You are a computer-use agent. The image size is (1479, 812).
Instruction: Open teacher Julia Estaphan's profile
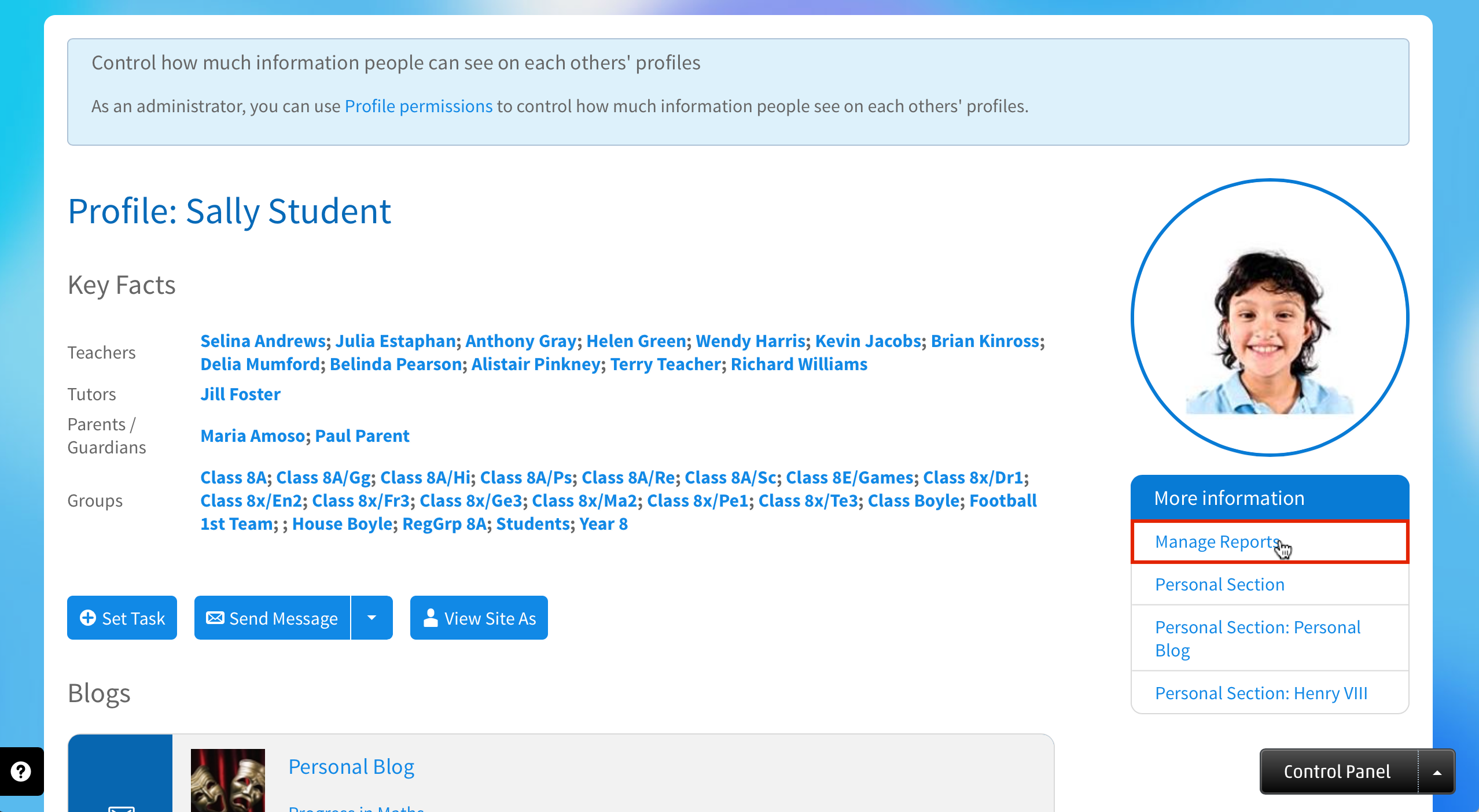coord(396,341)
